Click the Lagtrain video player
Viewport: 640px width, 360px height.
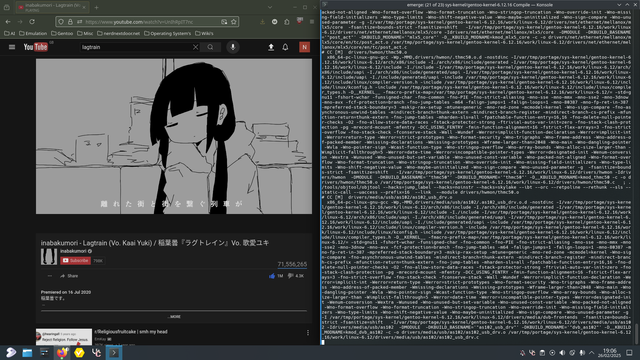click(x=174, y=136)
